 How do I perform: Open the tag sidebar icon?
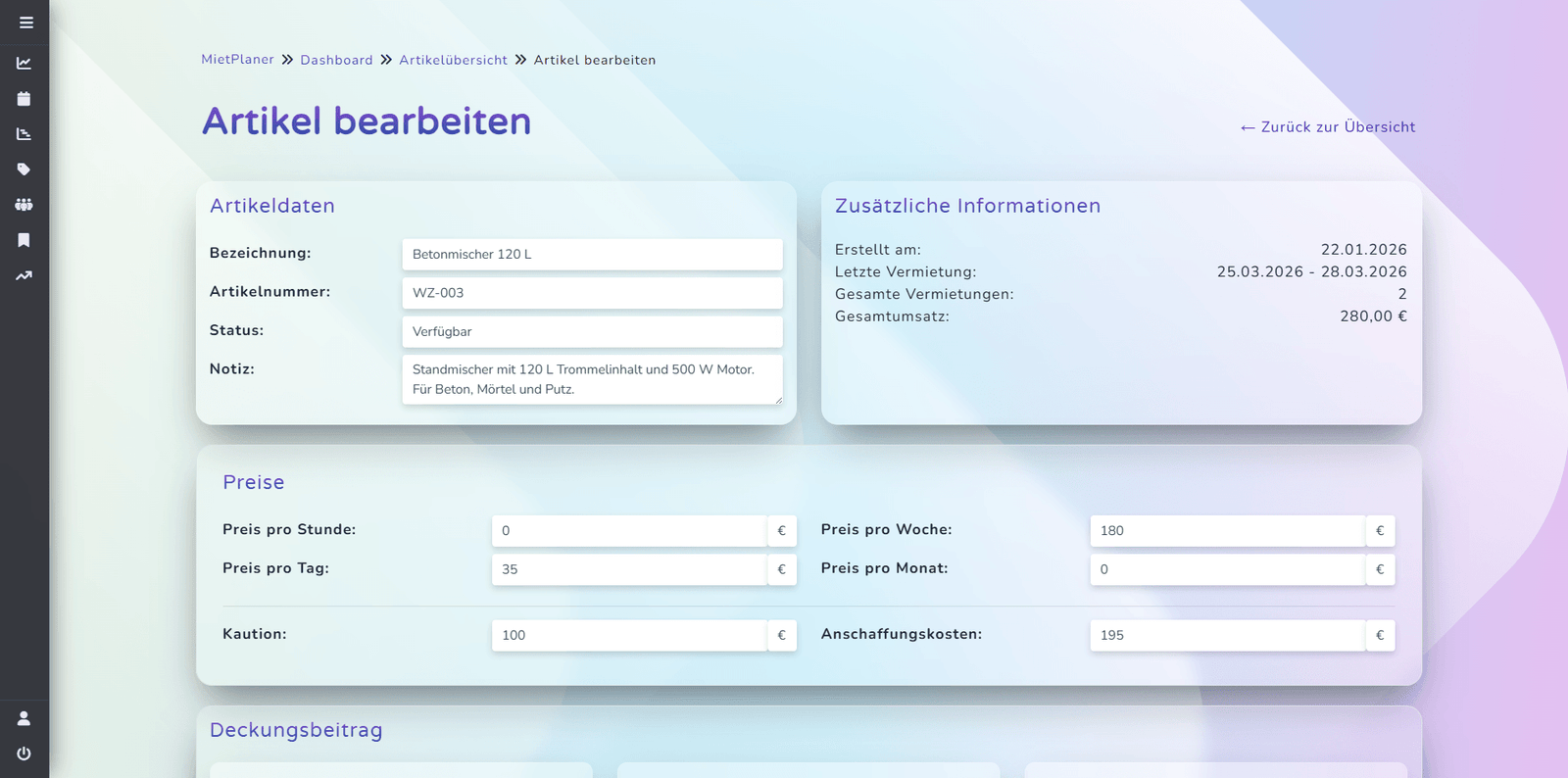click(24, 170)
